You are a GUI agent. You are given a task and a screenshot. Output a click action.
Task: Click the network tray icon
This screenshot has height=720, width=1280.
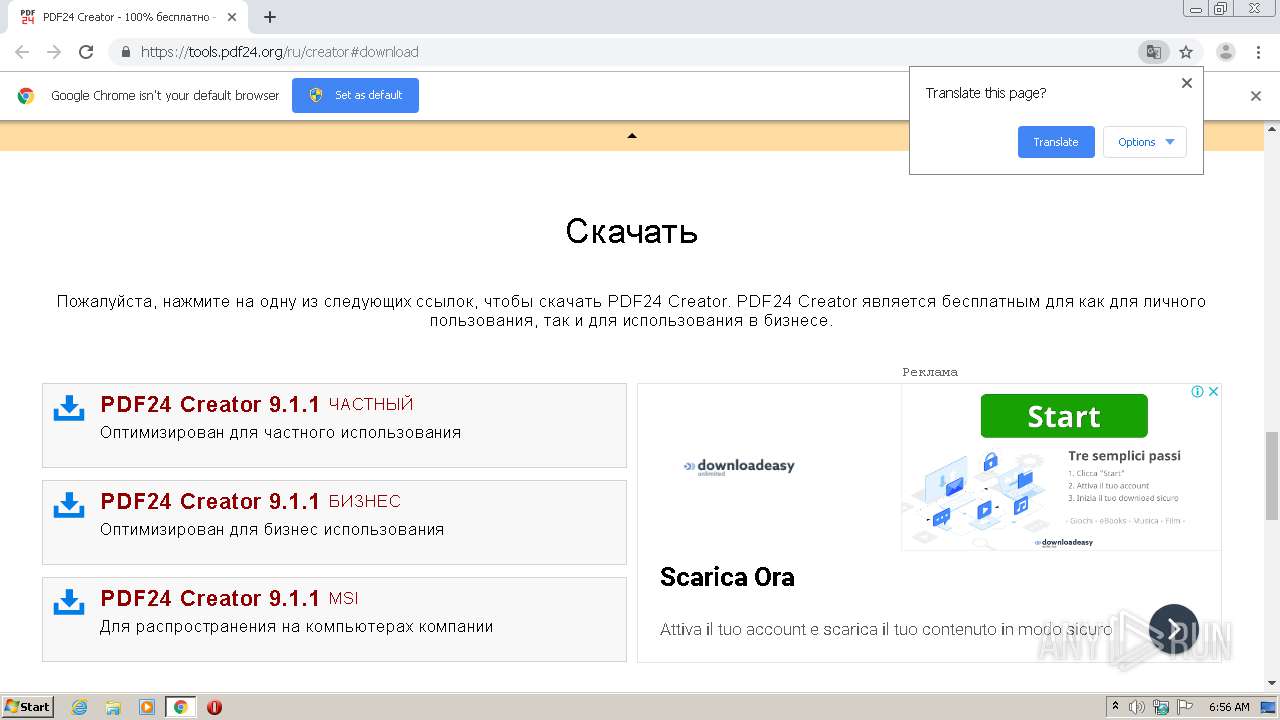[x=1161, y=707]
